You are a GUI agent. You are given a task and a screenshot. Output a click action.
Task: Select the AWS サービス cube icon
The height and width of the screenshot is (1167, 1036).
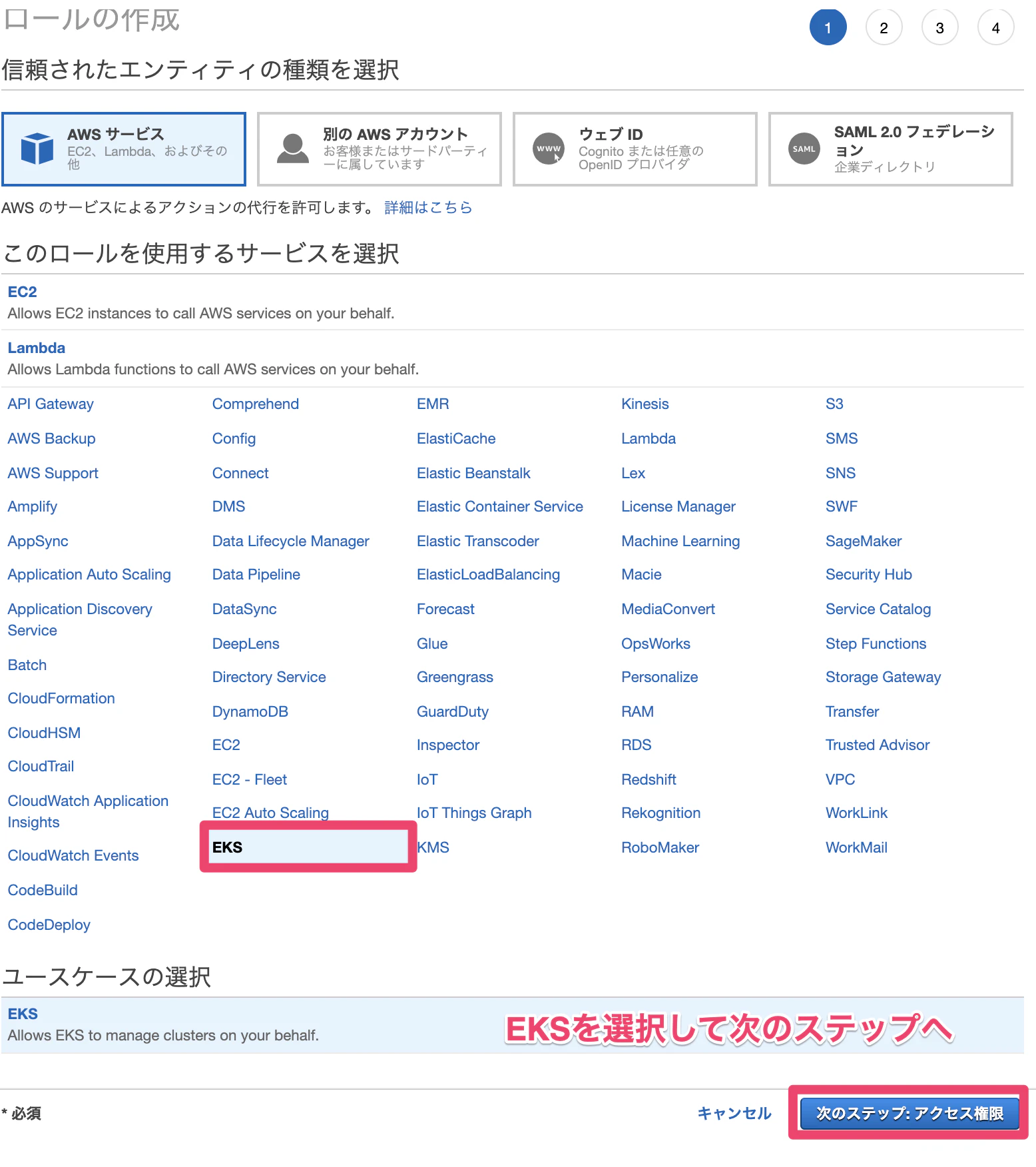coord(37,148)
